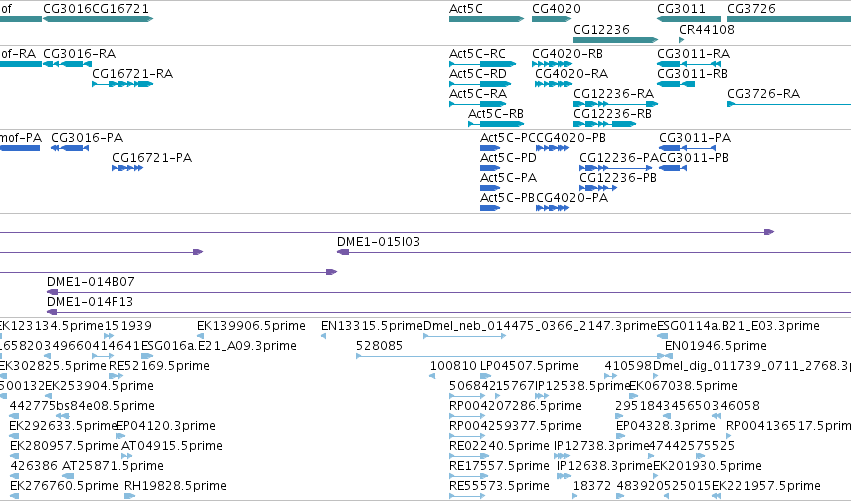Click transcript CG3011-RB

point(676,84)
